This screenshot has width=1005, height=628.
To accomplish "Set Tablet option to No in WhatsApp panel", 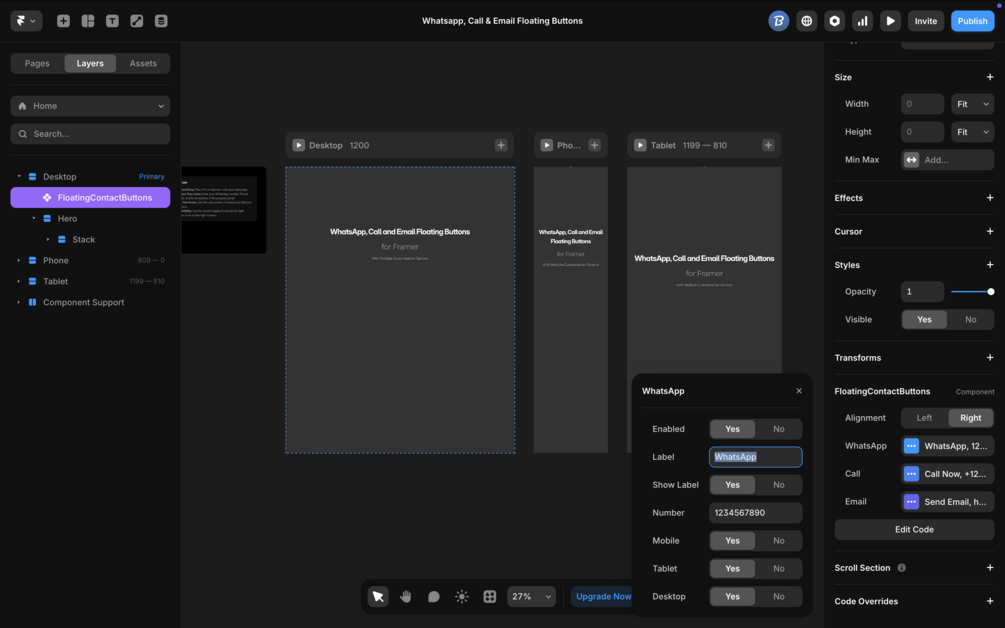I will (779, 569).
